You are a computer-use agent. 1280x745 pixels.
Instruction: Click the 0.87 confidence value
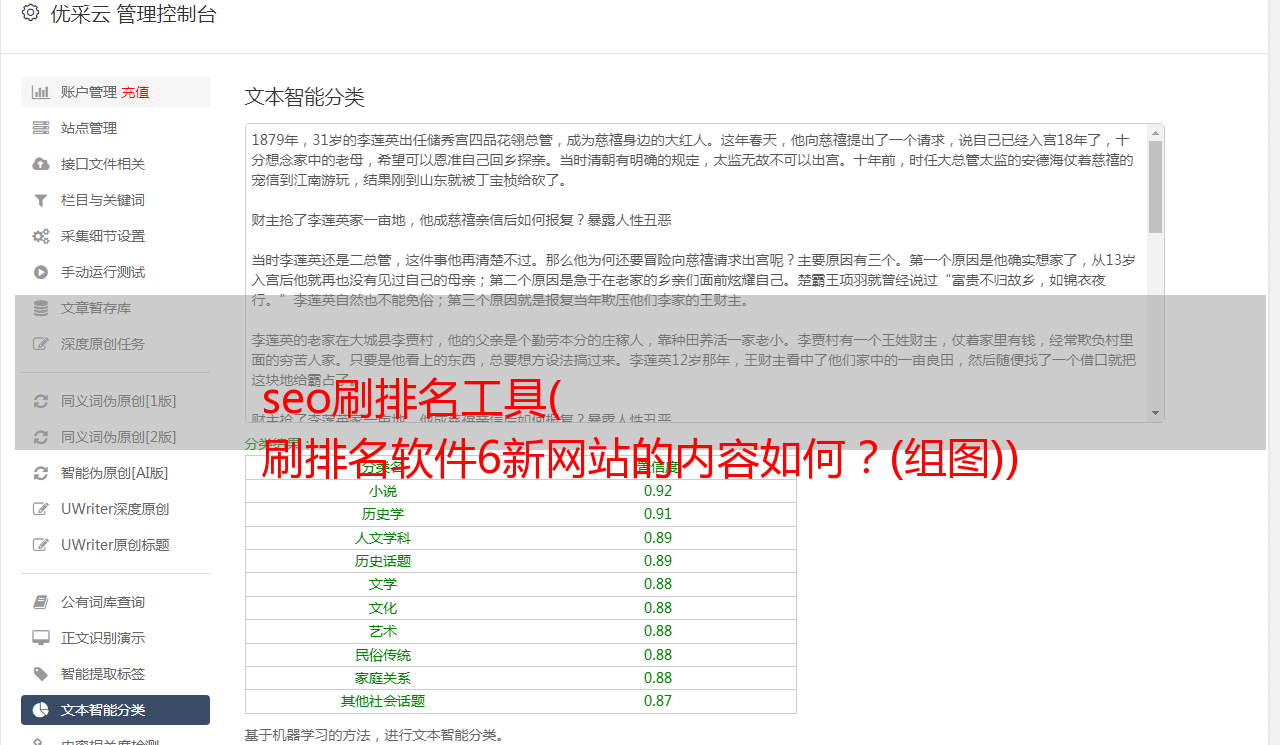pos(658,701)
